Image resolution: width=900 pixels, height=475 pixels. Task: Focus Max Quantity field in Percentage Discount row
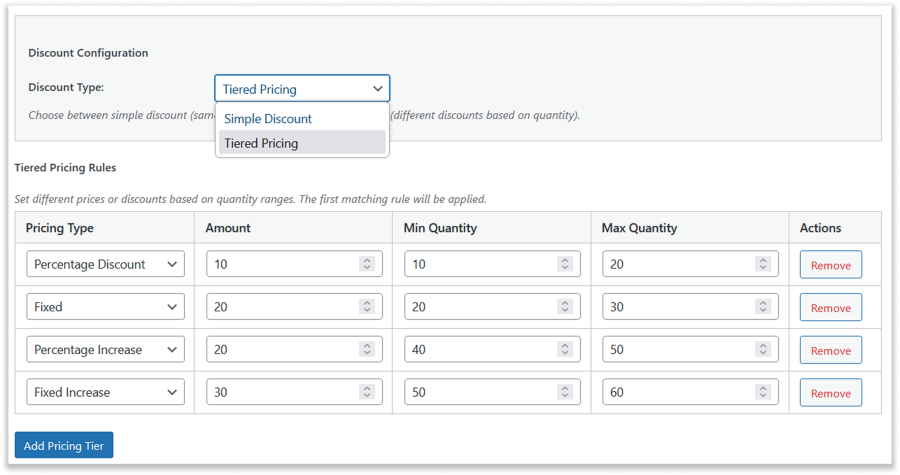tap(690, 264)
